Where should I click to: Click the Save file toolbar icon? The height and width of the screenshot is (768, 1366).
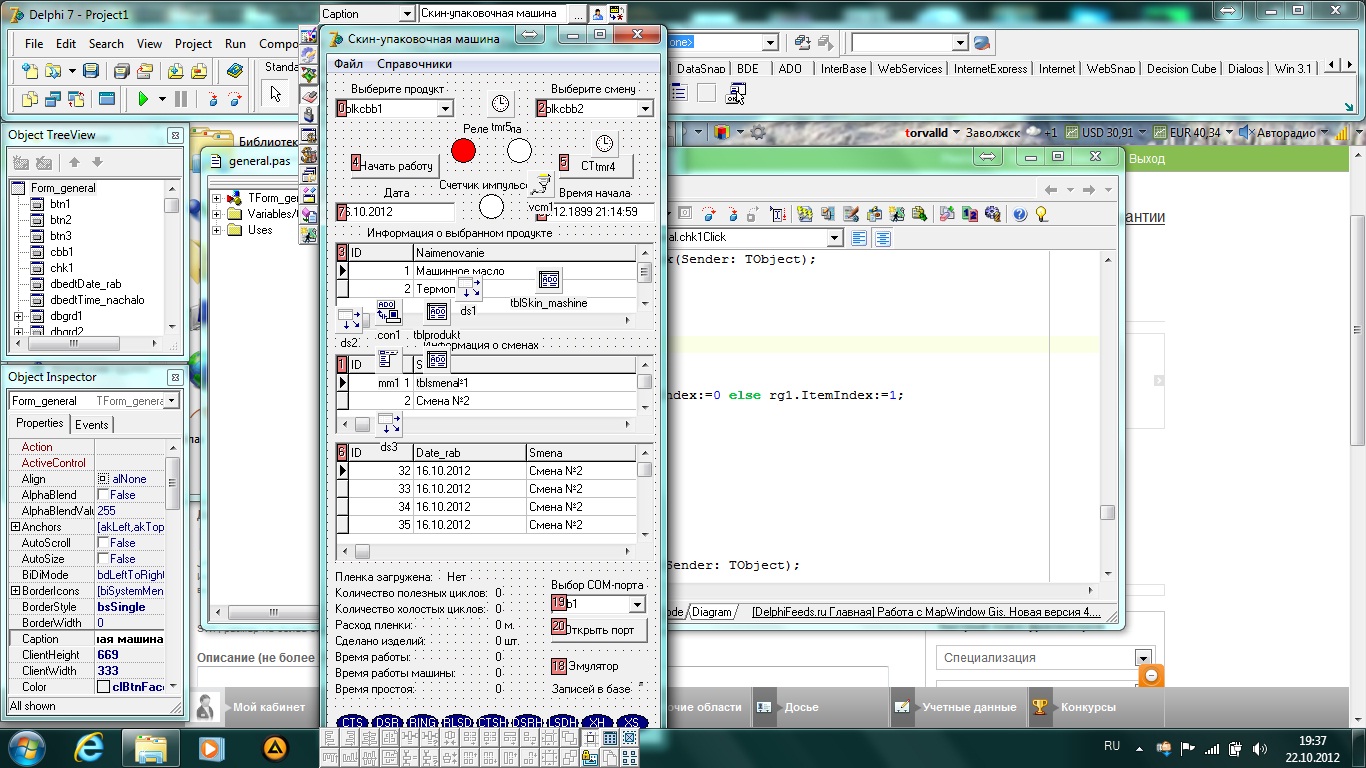click(x=91, y=71)
